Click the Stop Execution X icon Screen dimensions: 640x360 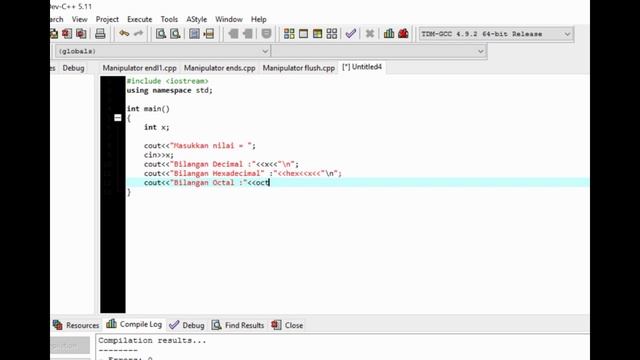(370, 33)
